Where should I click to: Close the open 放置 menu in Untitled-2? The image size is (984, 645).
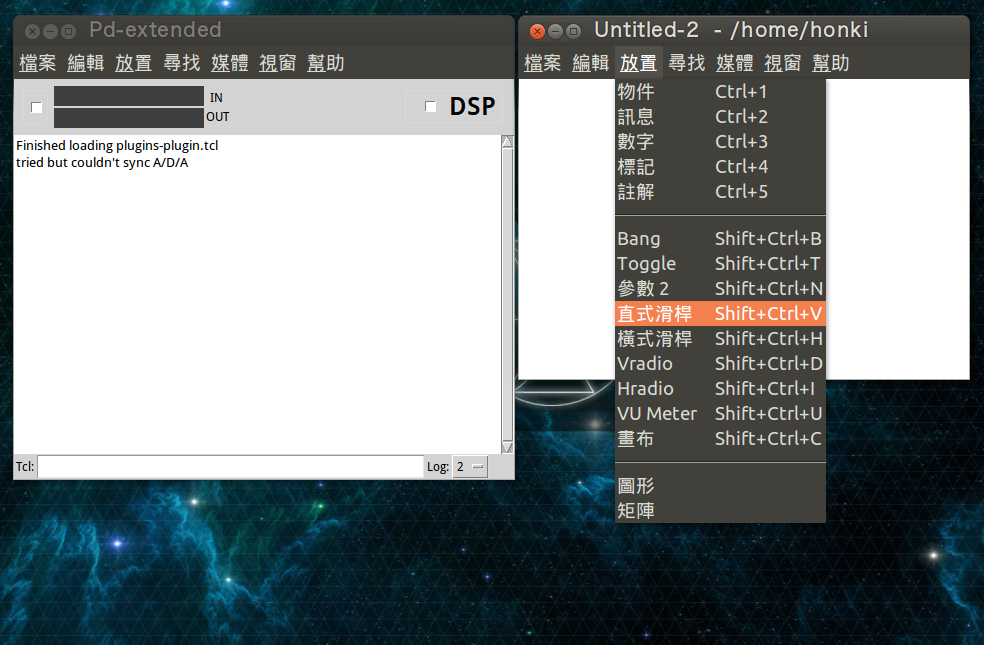point(639,63)
